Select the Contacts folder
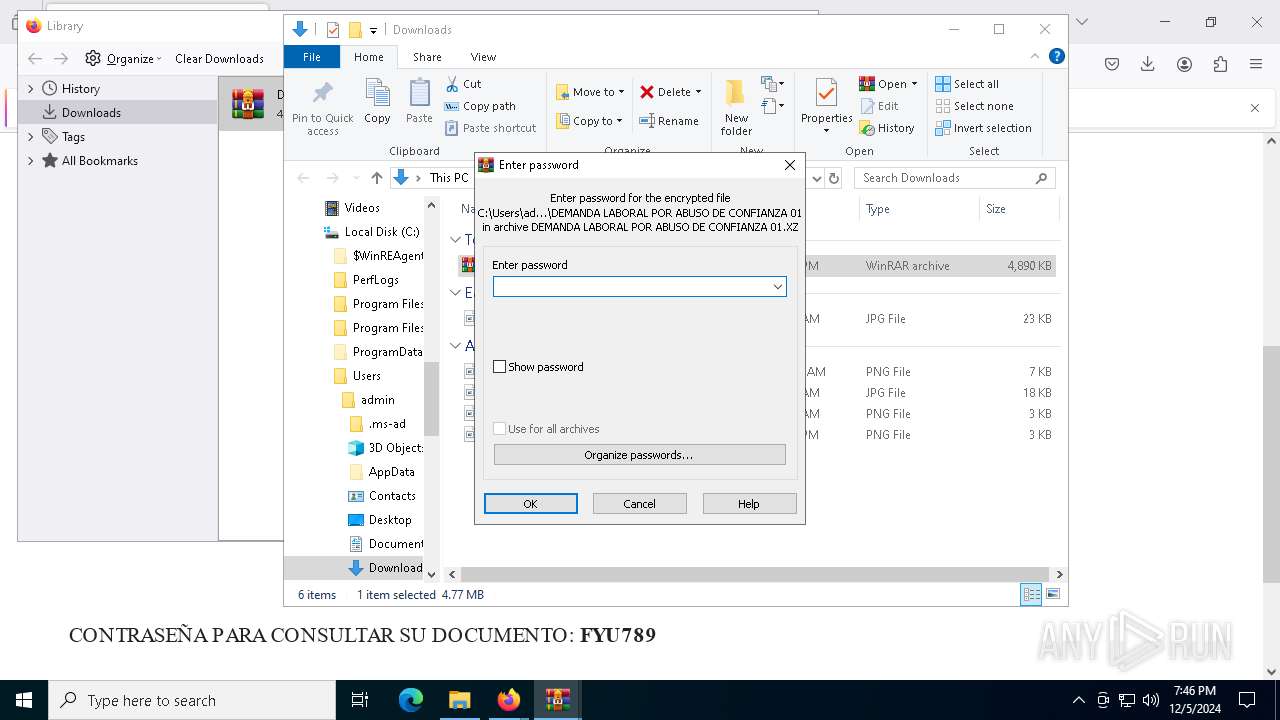This screenshot has height=720, width=1280. [x=381, y=496]
